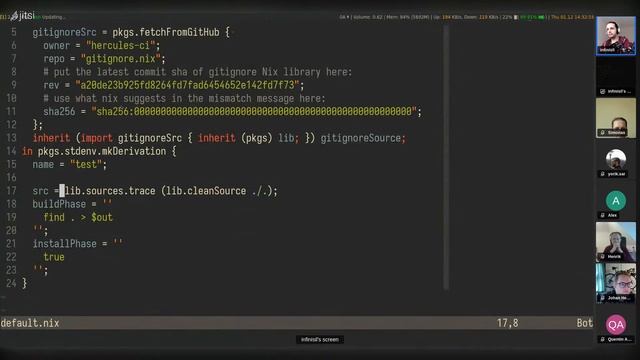Viewport: 640px width, 360px height.
Task: Click the buildPhase attribute on line 18
Action: point(59,204)
